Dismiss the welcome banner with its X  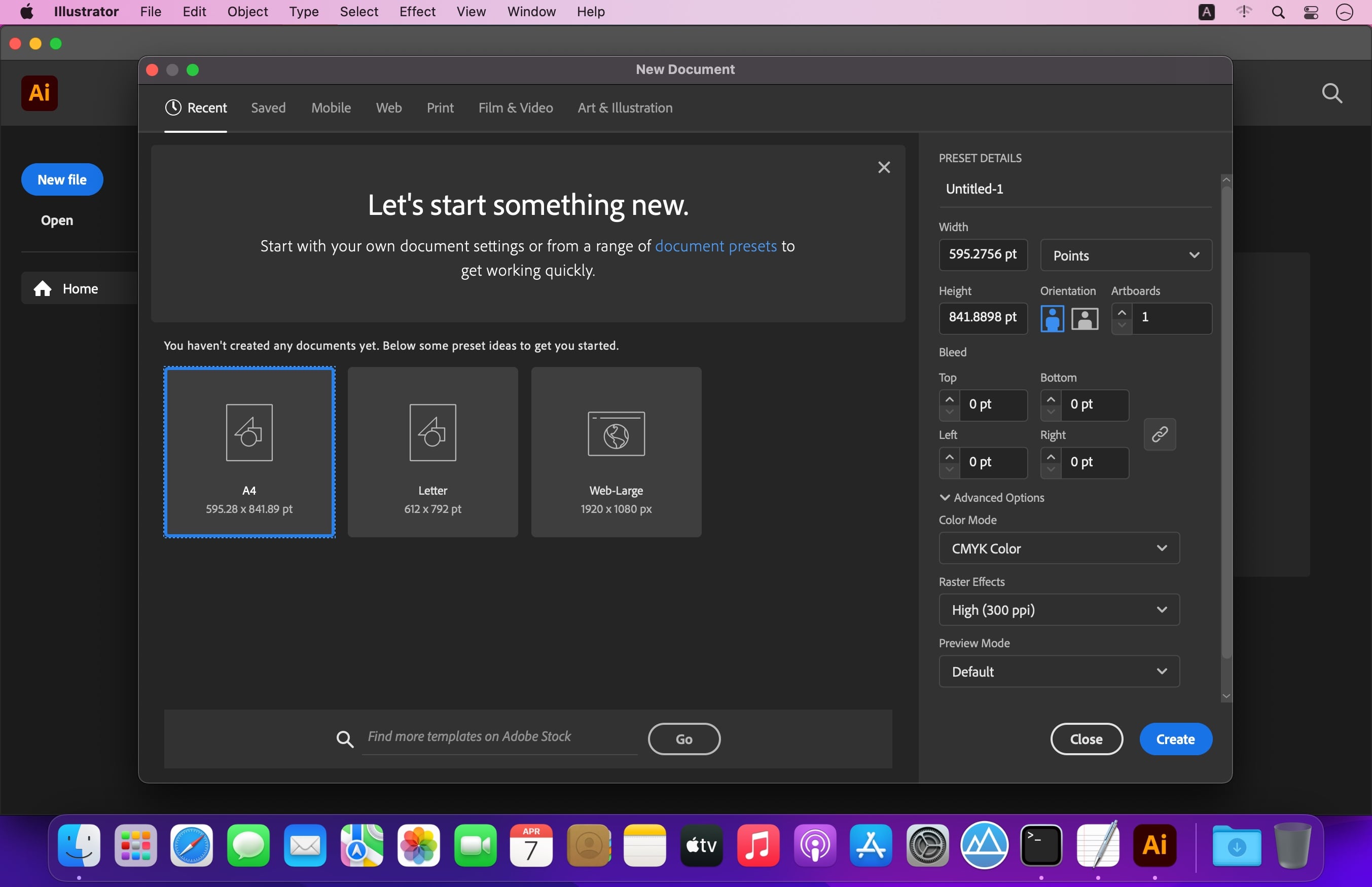pos(884,168)
